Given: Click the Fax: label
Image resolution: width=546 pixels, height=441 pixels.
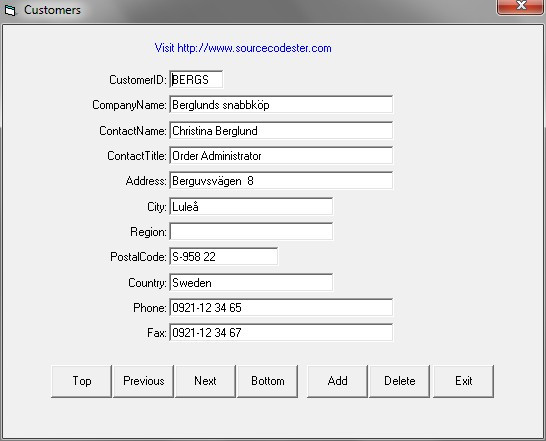Looking at the screenshot, I should point(157,333).
